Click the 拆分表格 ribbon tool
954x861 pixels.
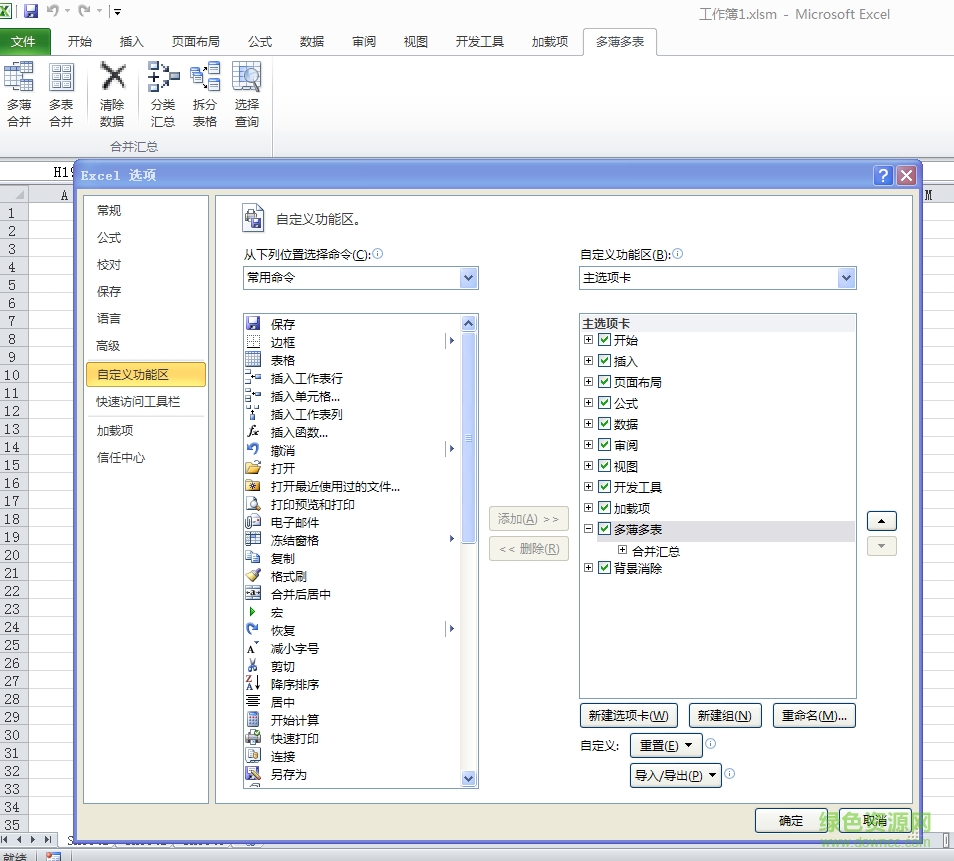click(x=205, y=93)
